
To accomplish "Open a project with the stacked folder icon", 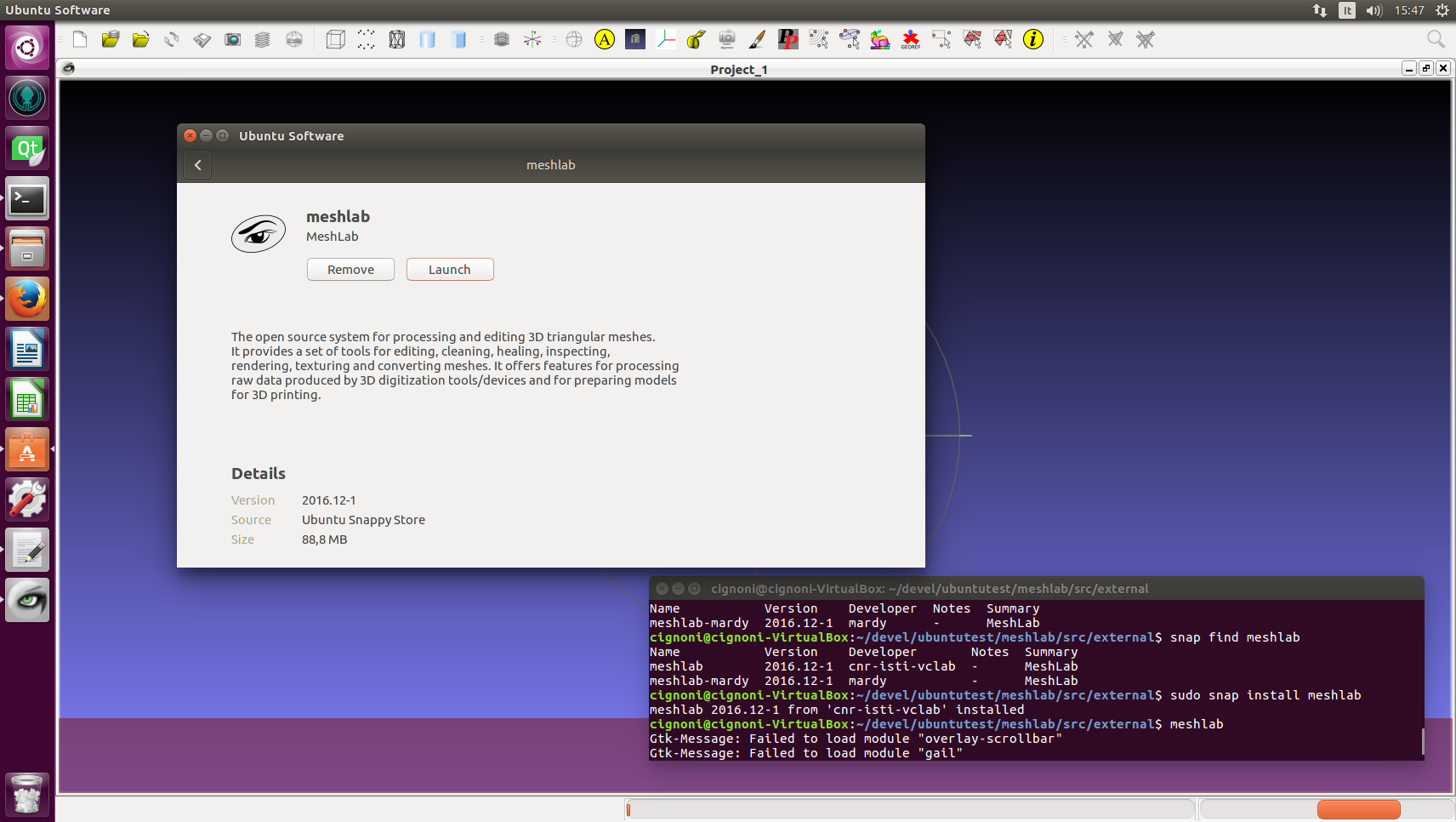I will [x=111, y=39].
